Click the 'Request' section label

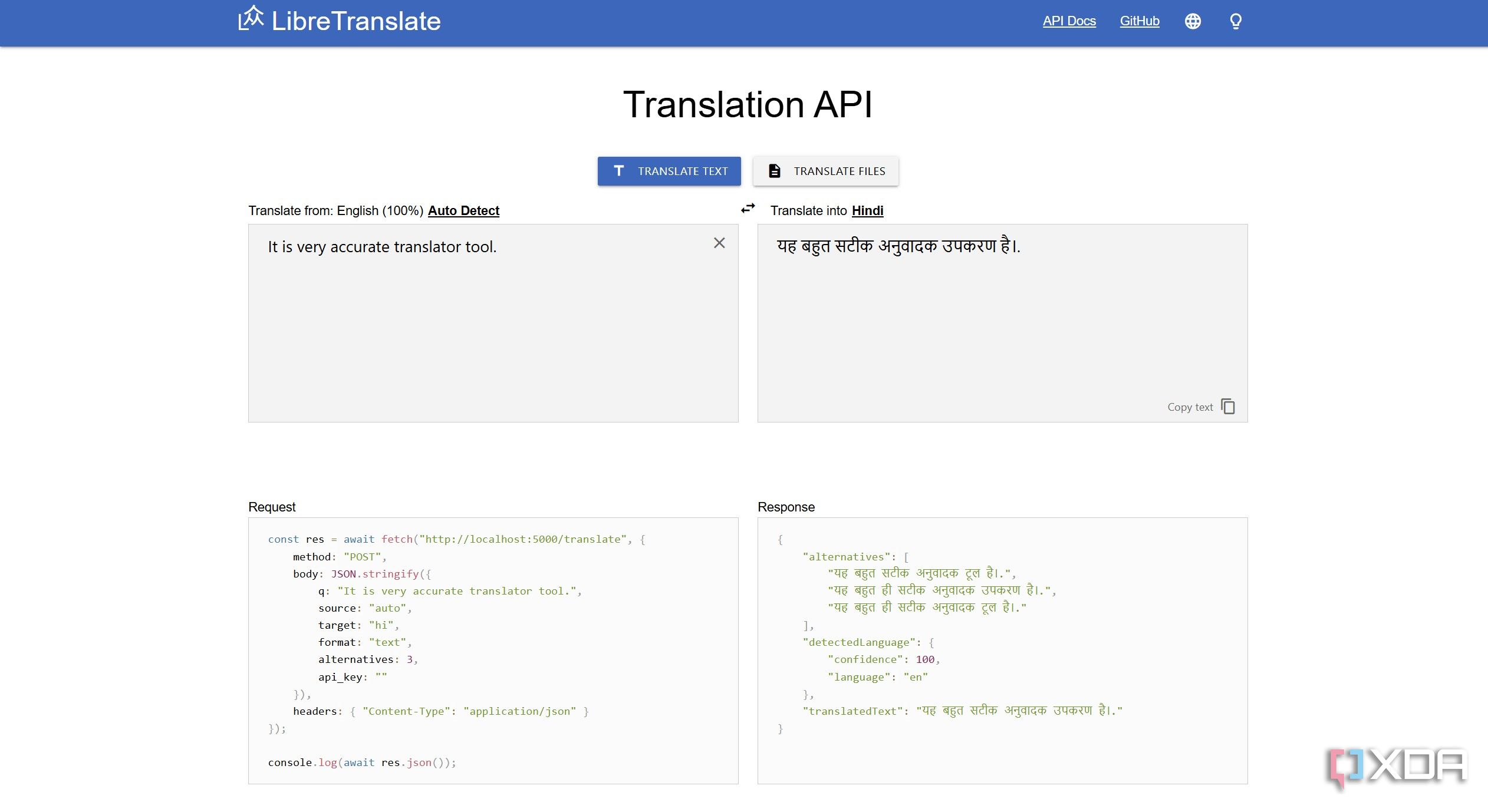[x=272, y=507]
